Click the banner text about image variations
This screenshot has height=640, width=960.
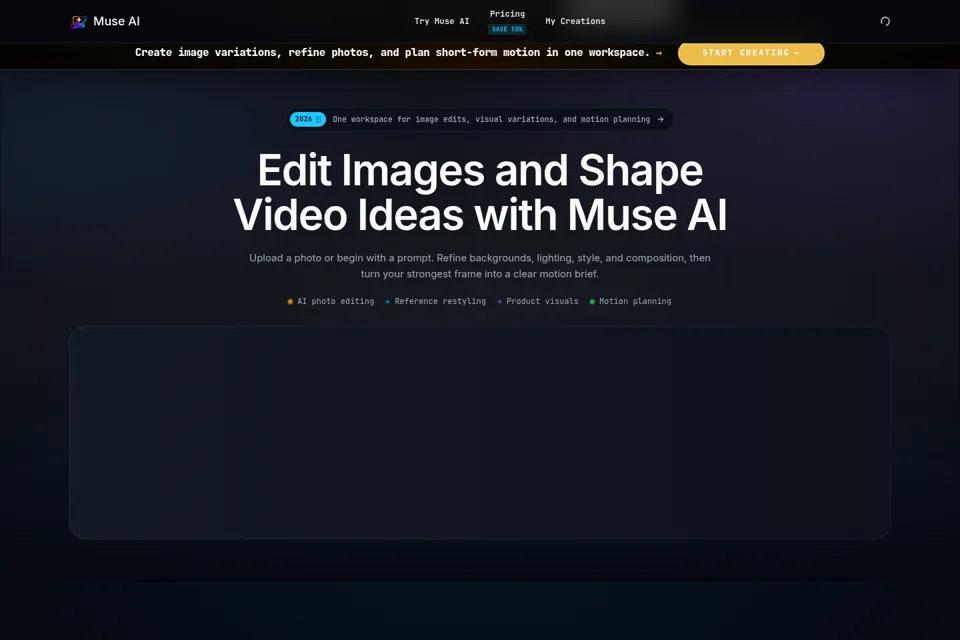[x=392, y=53]
